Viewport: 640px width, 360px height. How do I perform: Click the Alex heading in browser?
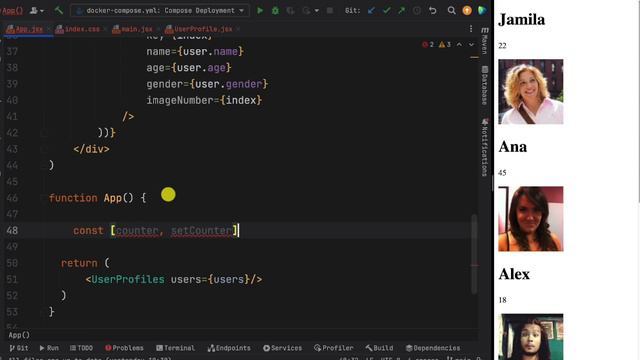point(514,274)
